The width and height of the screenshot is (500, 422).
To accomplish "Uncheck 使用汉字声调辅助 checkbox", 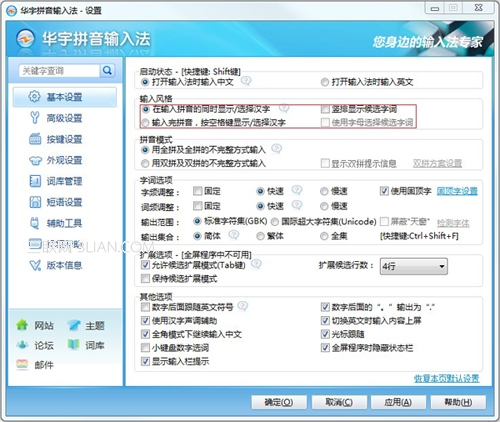I will (x=145, y=321).
